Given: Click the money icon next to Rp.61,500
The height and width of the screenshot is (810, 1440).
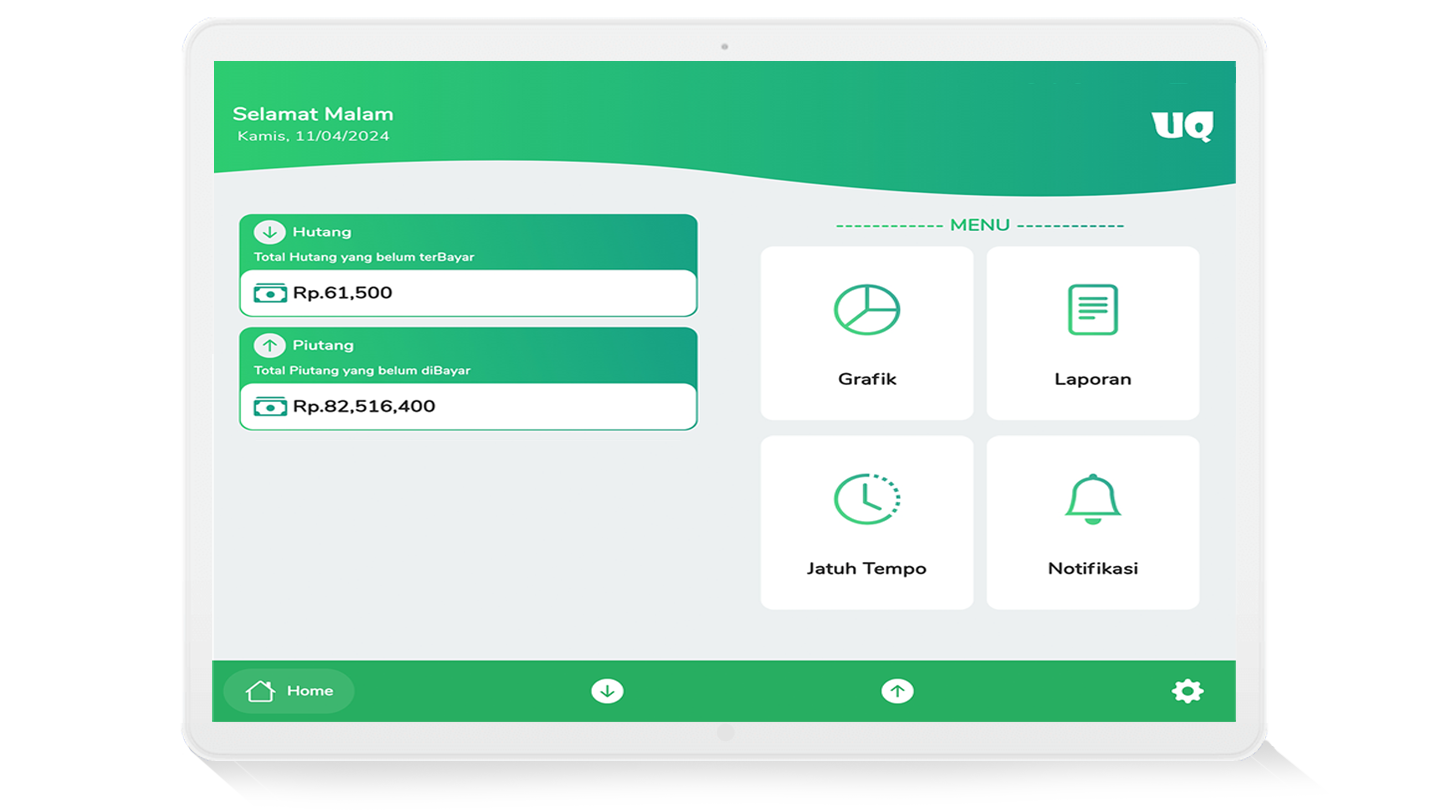Looking at the screenshot, I should 270,293.
